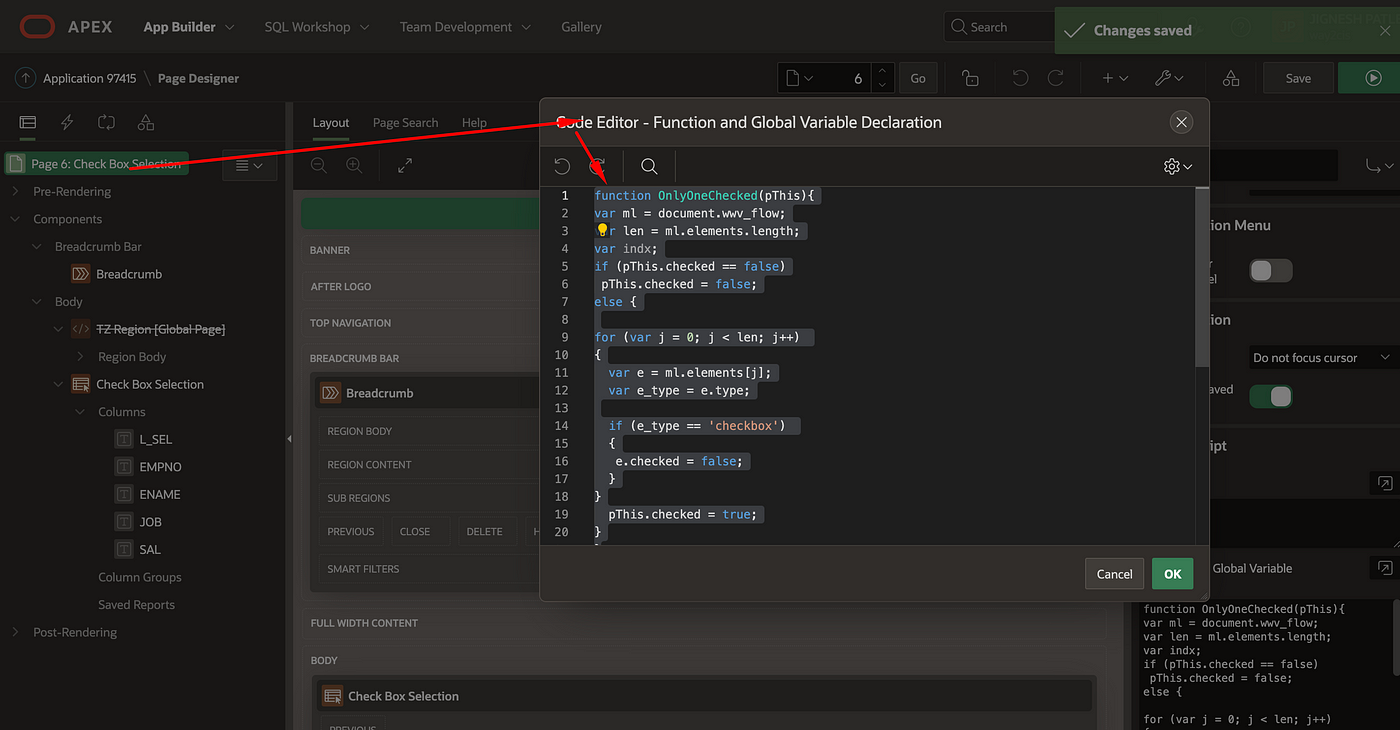Switch to the Processing tab

[106, 122]
